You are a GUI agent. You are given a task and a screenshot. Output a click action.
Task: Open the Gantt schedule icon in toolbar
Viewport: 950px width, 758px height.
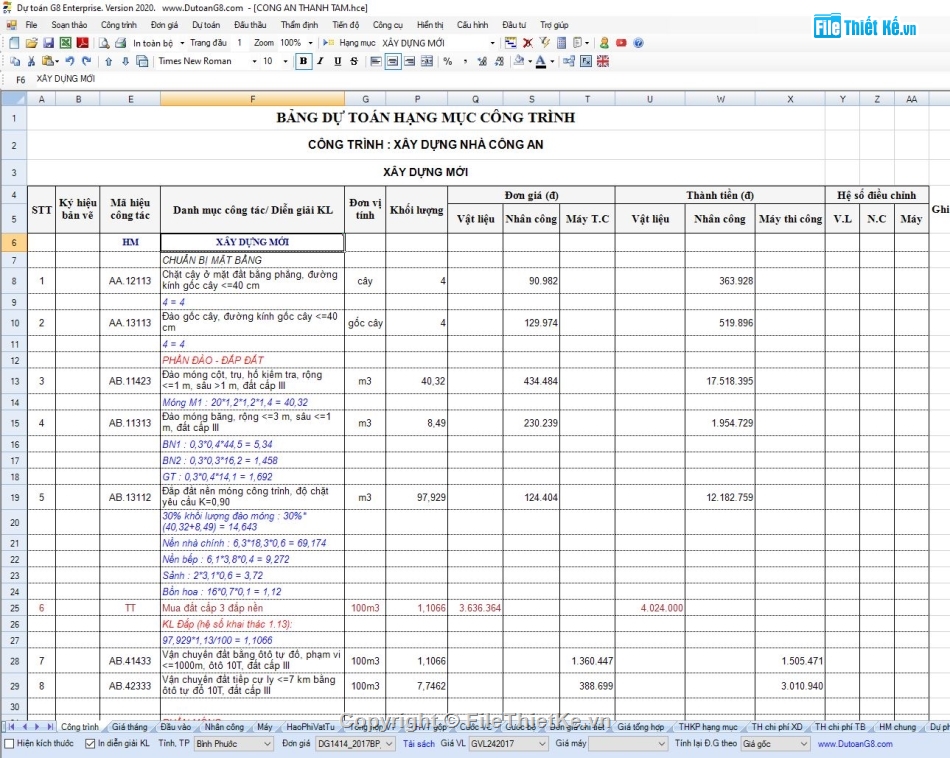click(511, 43)
